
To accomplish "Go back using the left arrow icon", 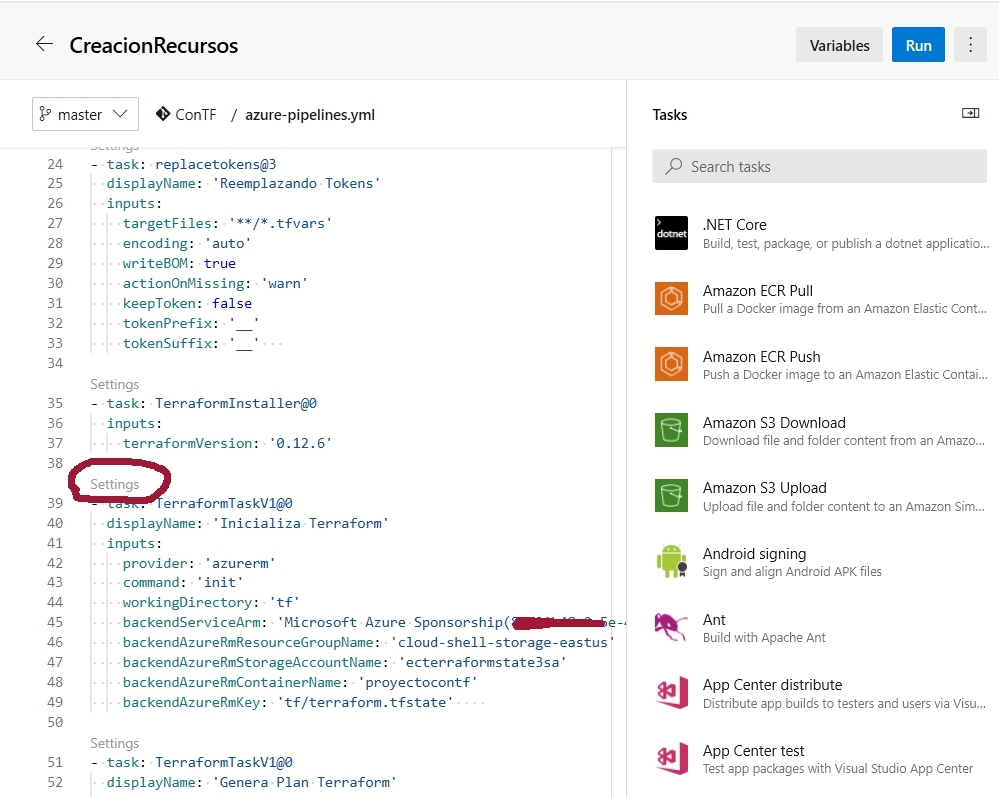I will [44, 44].
